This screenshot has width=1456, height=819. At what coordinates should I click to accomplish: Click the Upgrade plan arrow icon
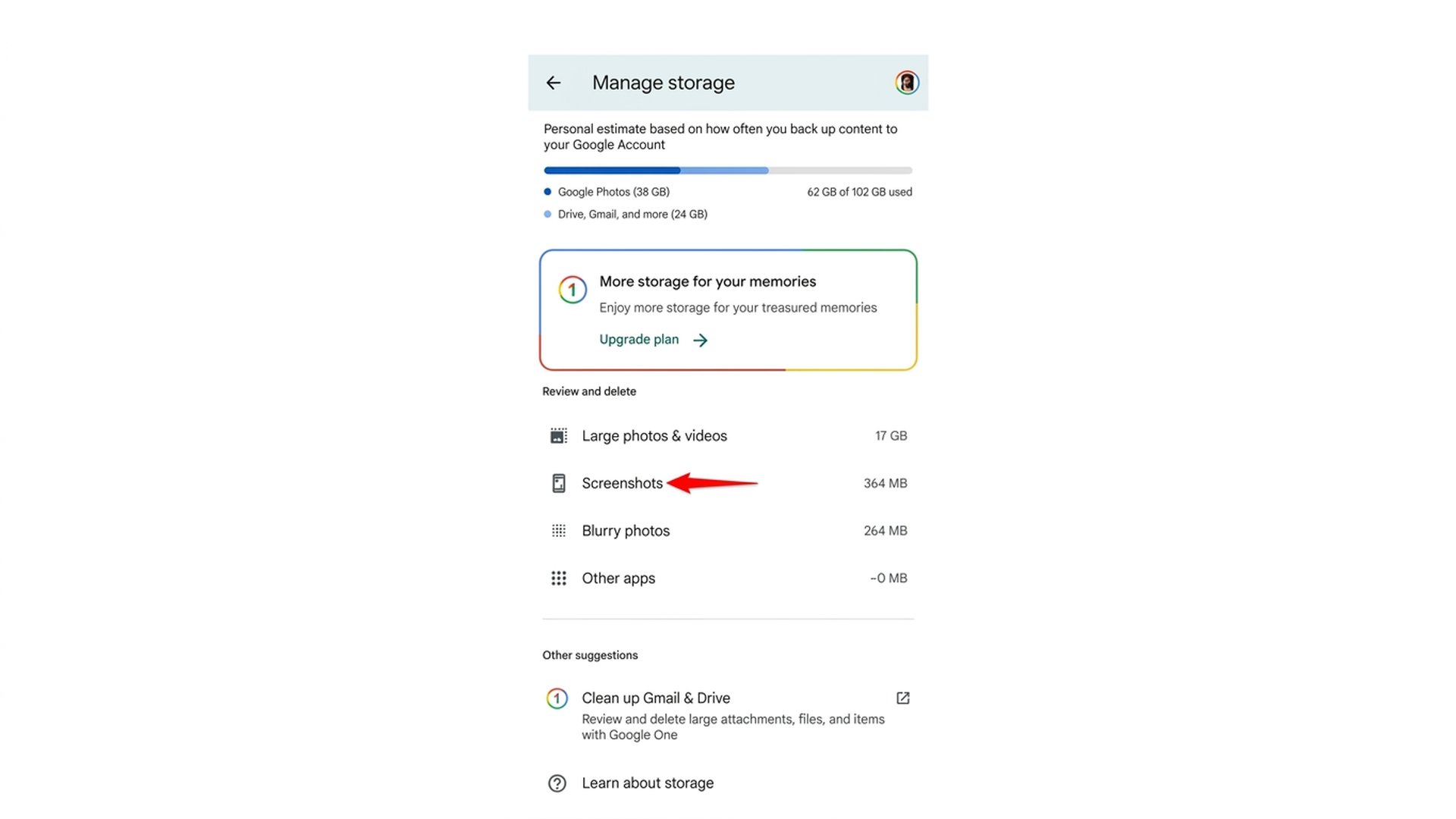coord(701,340)
